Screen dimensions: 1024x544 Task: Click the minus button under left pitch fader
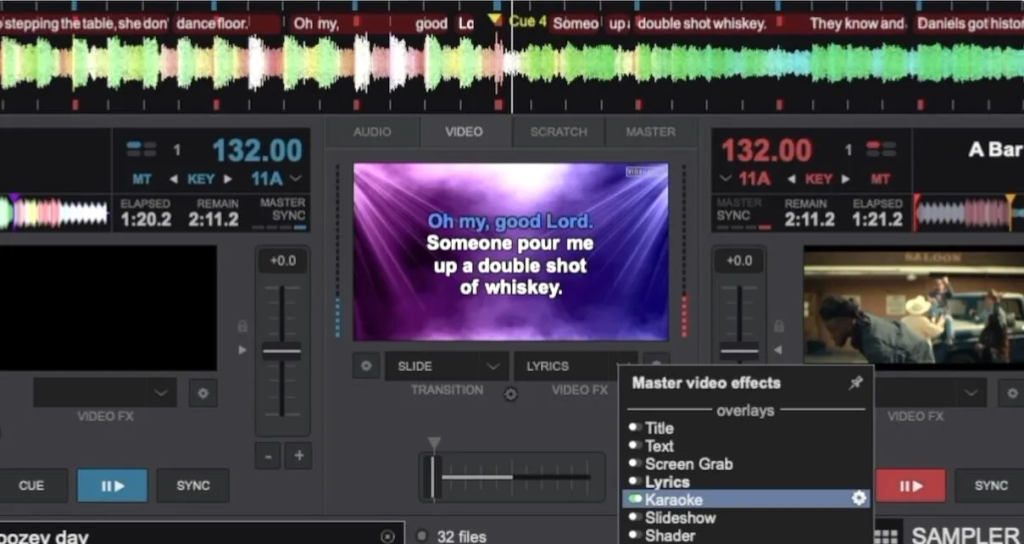point(268,455)
